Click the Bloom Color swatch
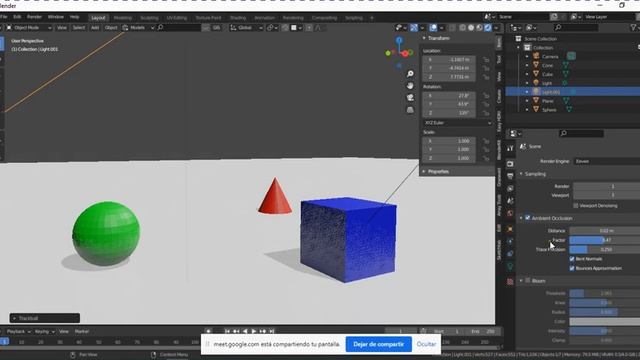 click(x=604, y=322)
